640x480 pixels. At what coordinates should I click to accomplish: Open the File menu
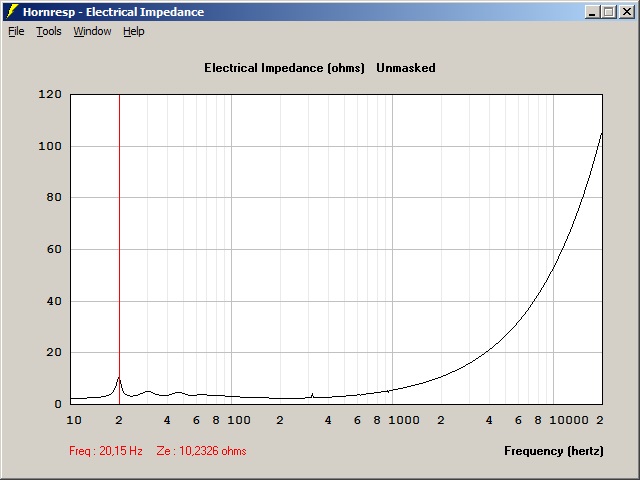point(16,31)
